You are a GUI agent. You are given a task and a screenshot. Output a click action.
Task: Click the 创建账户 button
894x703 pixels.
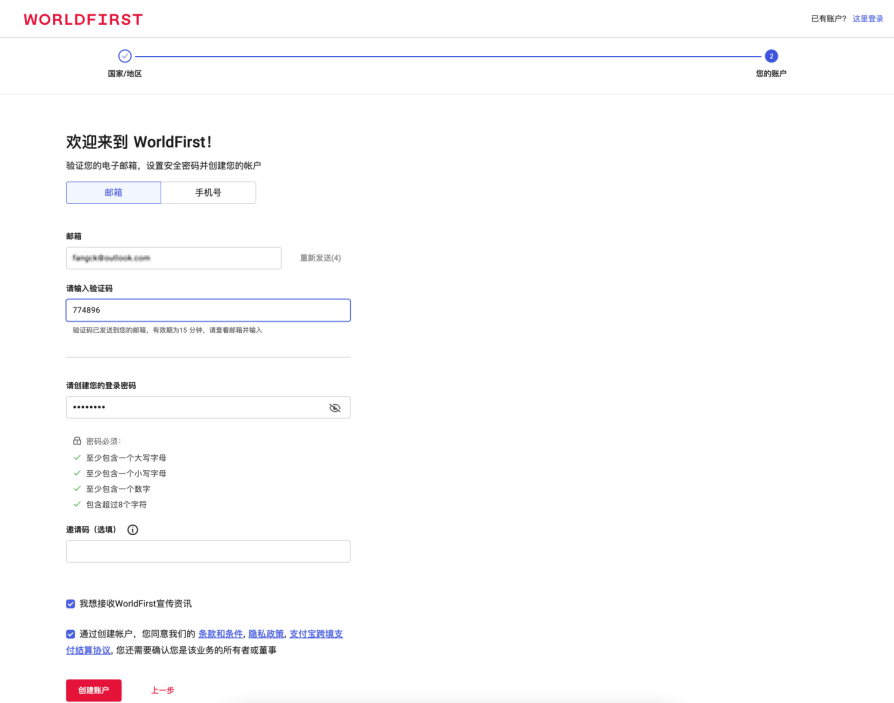[93, 689]
